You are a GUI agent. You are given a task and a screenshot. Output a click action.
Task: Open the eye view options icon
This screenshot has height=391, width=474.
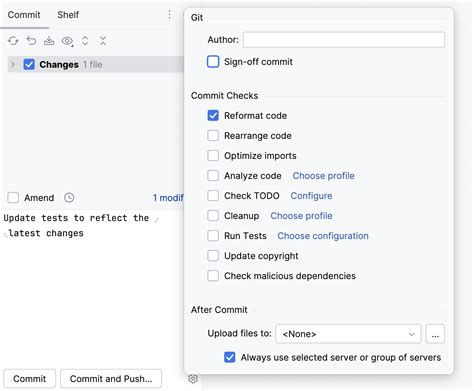(67, 41)
